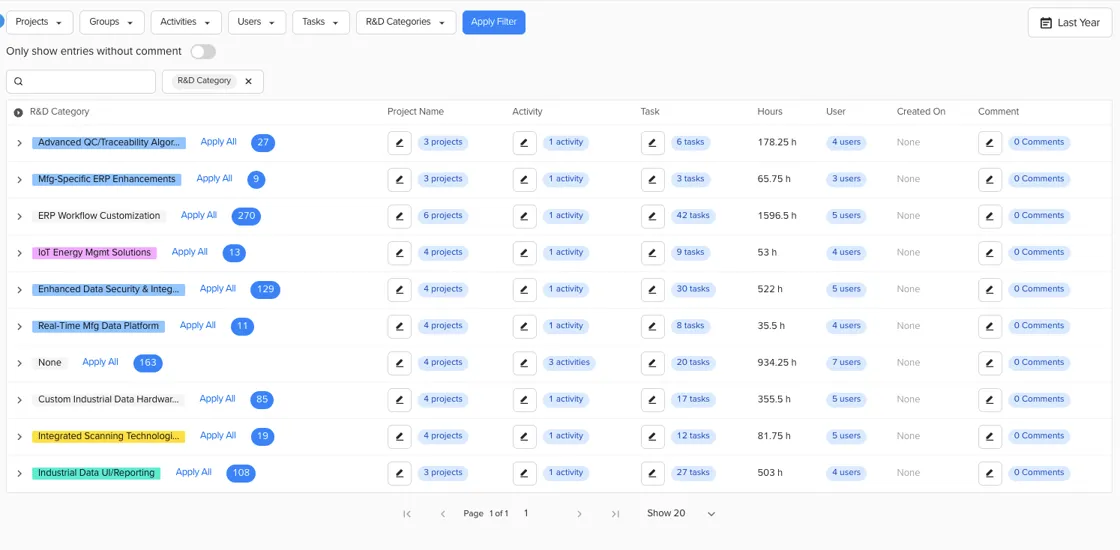Expand the Industrial Data UI/Reporting row
Screen dimensions: 1120x550
pos(19,473)
